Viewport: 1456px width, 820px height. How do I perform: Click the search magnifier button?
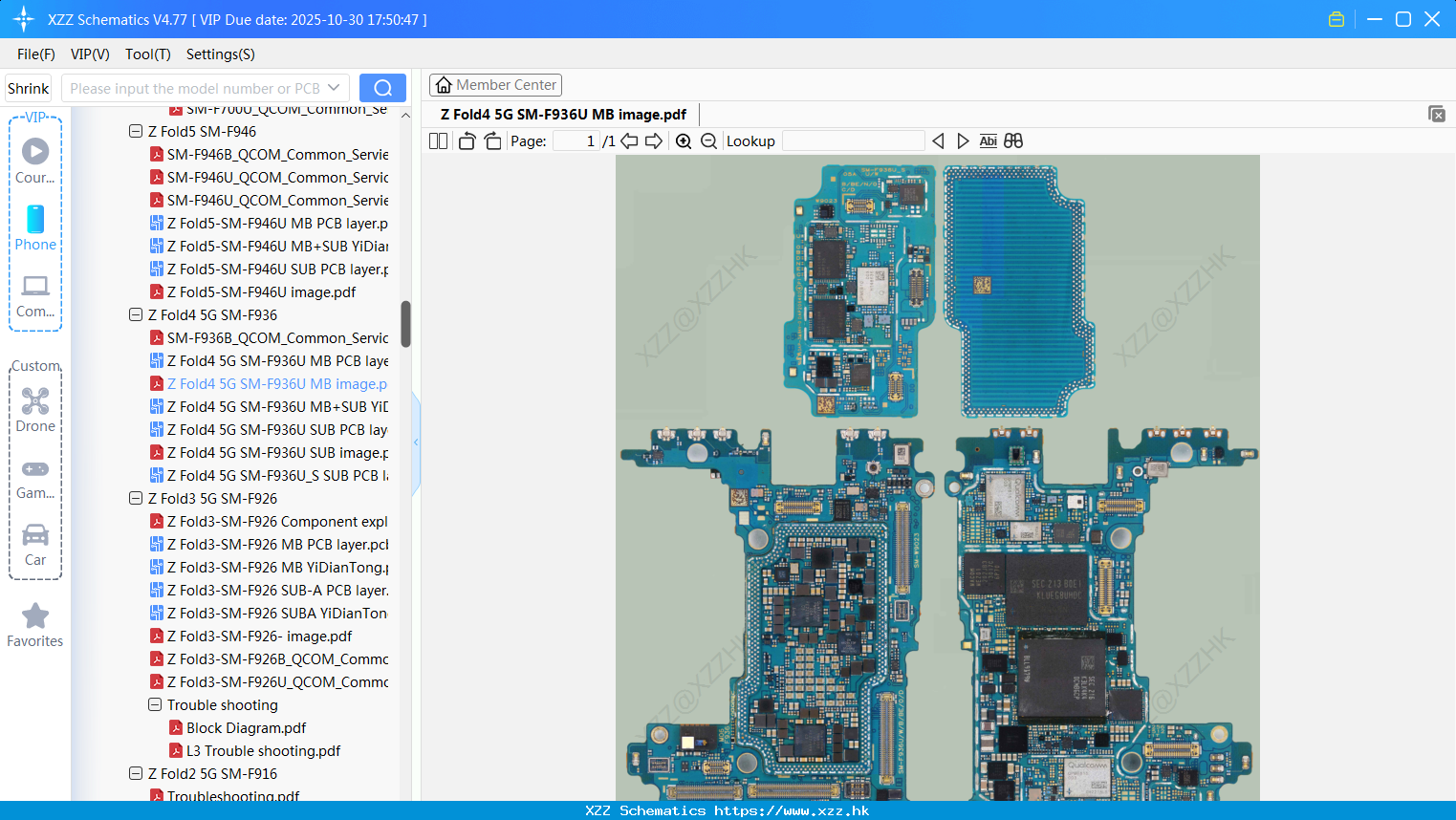point(382,88)
